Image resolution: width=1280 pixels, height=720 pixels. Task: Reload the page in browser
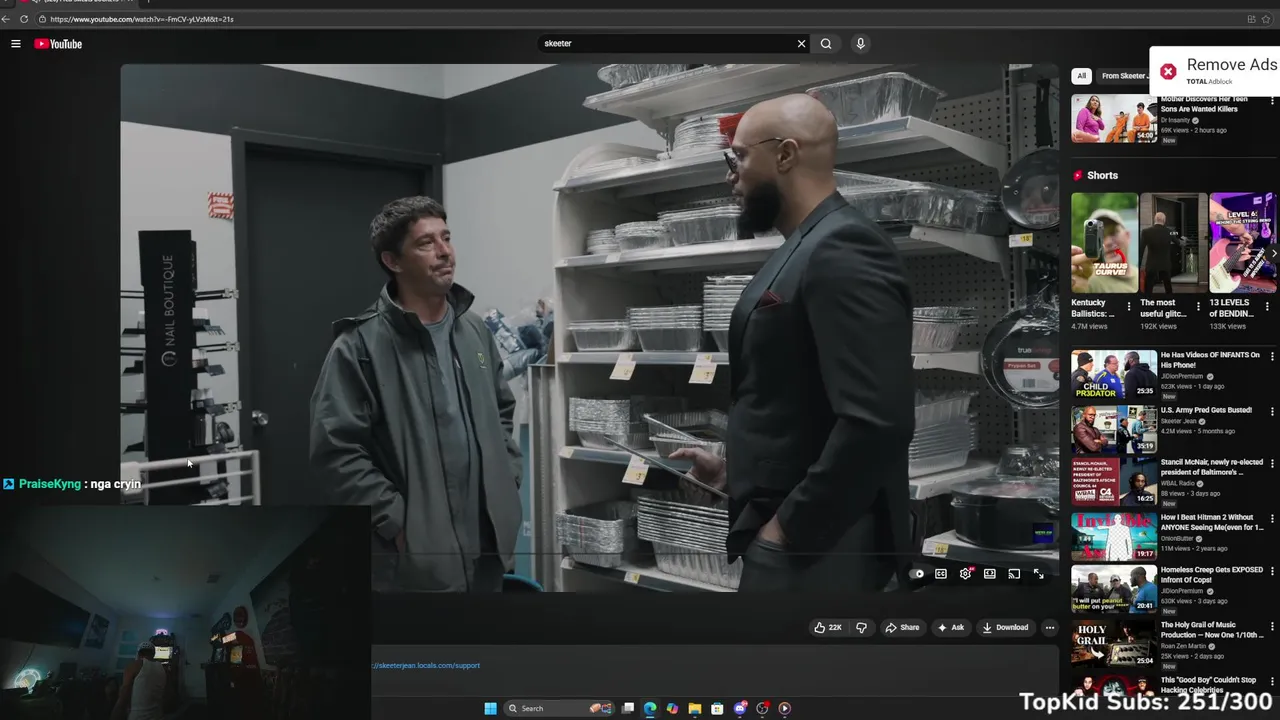(24, 19)
